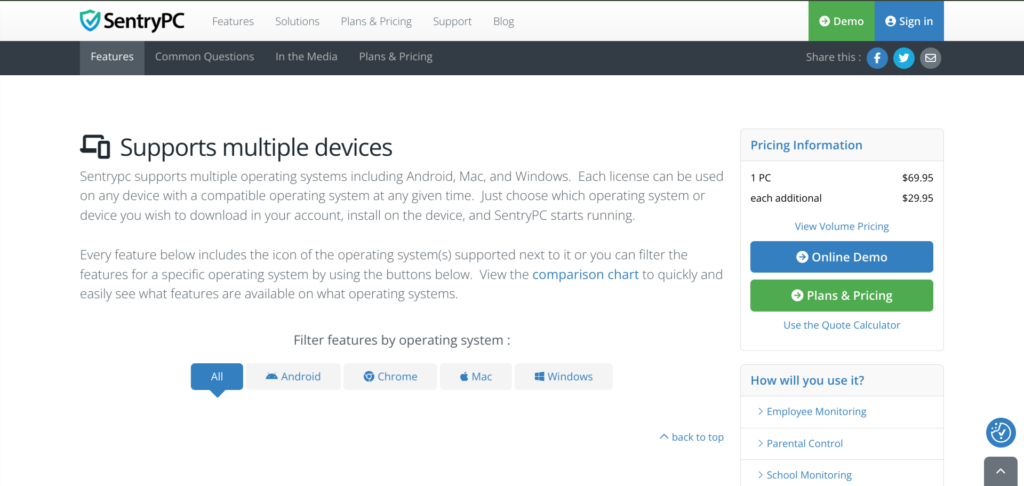Filter features by All operating systems
This screenshot has height=486, width=1024.
coord(217,377)
